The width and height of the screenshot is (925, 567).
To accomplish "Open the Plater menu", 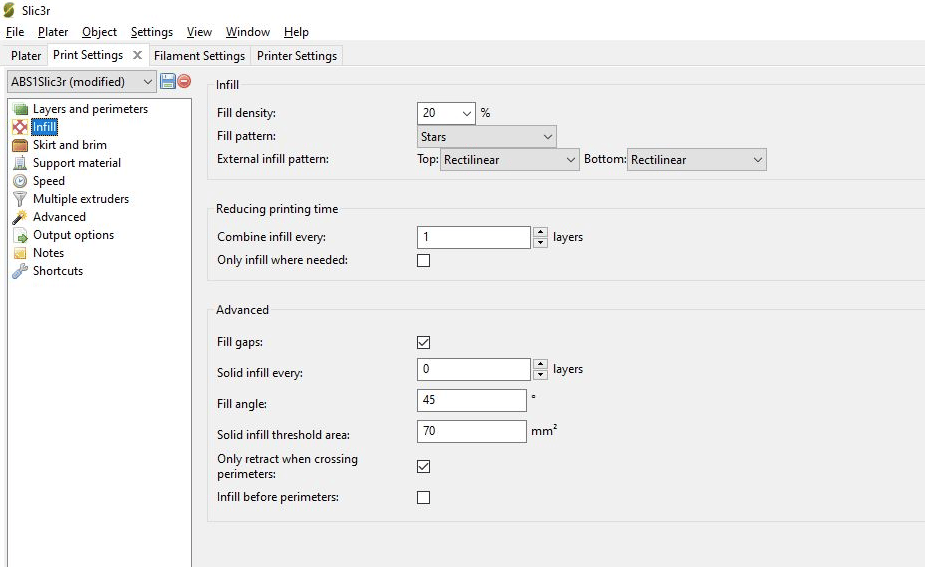I will coord(53,32).
